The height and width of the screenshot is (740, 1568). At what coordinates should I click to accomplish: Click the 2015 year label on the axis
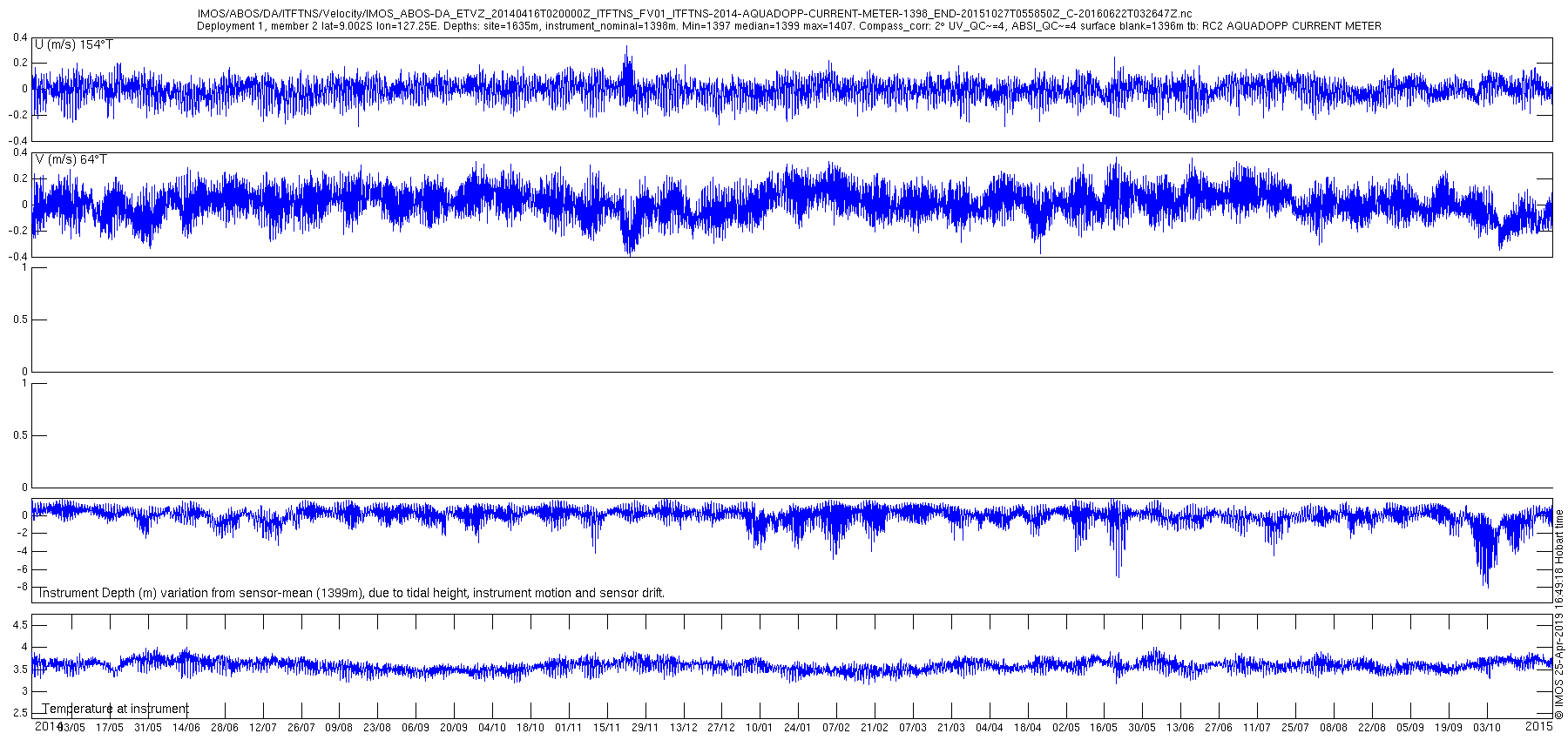1539,725
